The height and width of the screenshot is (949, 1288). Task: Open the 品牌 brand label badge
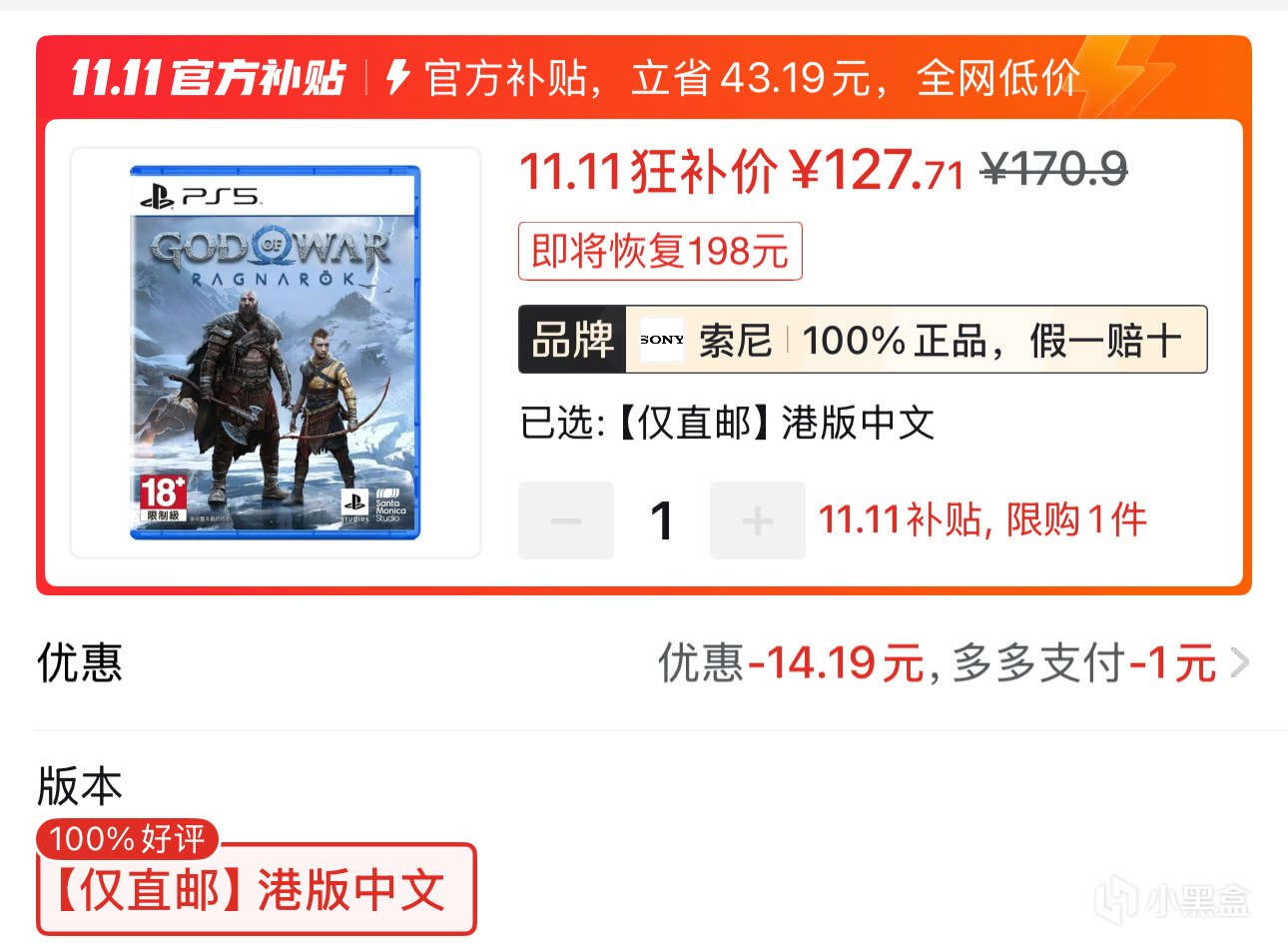pyautogui.click(x=572, y=340)
